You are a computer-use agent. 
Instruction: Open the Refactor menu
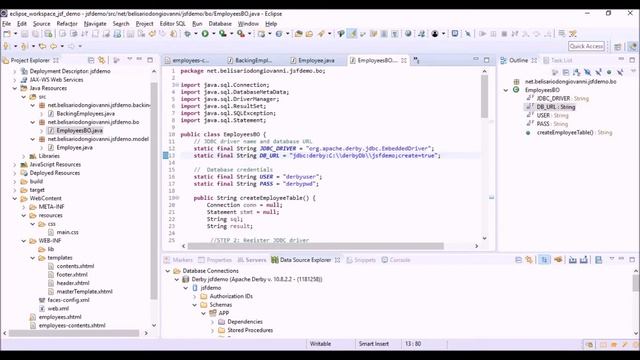[67, 24]
